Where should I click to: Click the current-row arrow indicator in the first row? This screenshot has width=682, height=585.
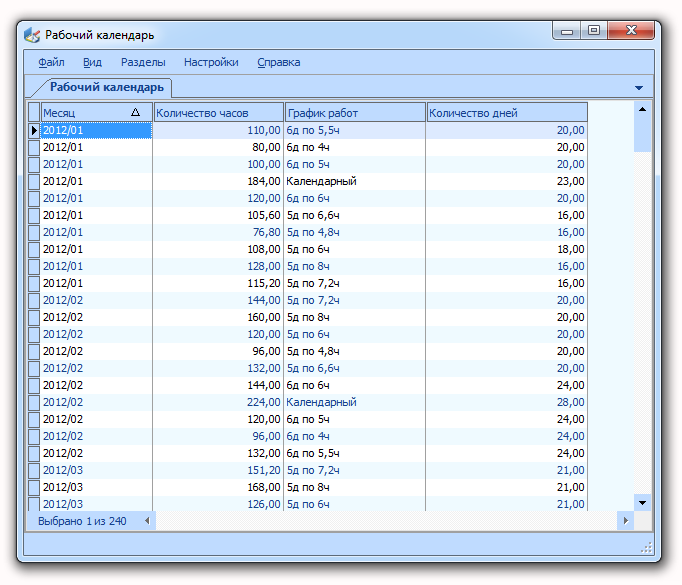(34, 130)
